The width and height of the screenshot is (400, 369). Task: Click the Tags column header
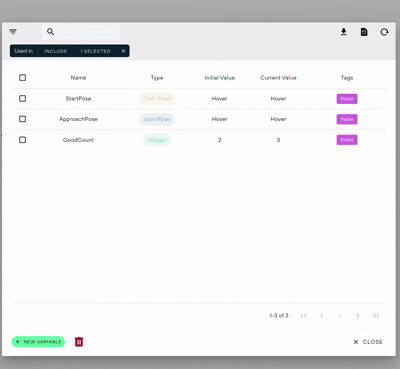coord(347,78)
